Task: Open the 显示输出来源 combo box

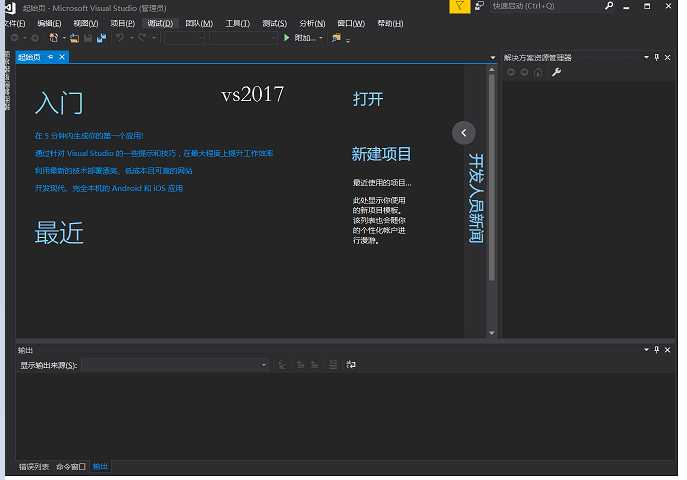Action: pos(175,365)
